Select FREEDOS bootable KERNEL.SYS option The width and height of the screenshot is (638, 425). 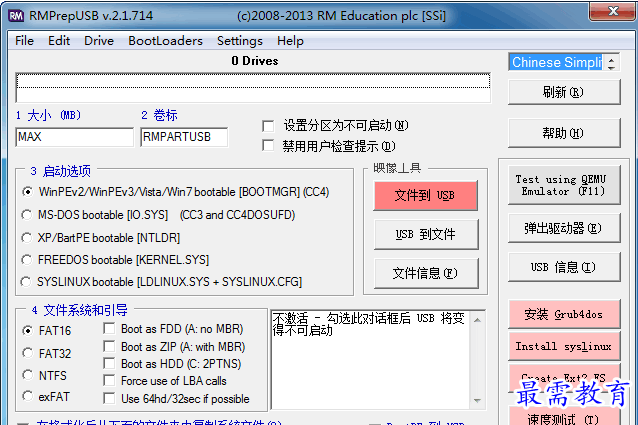tap(27, 259)
